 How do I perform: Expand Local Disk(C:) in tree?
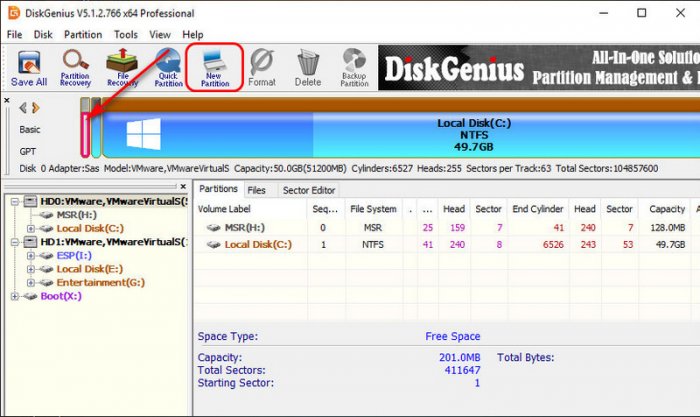31,229
